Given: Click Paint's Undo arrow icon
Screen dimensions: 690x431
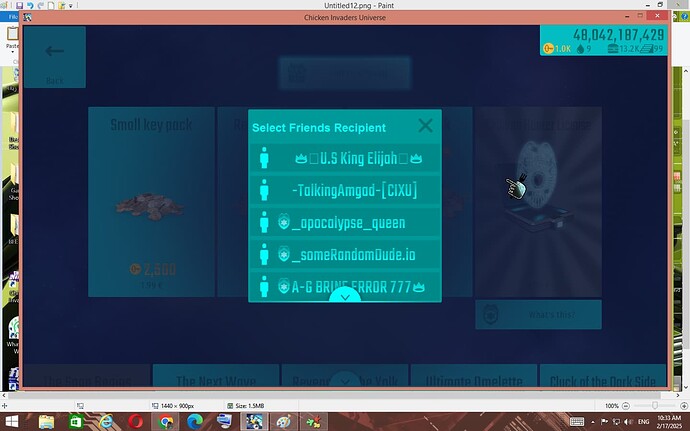Looking at the screenshot, I should [30, 5].
